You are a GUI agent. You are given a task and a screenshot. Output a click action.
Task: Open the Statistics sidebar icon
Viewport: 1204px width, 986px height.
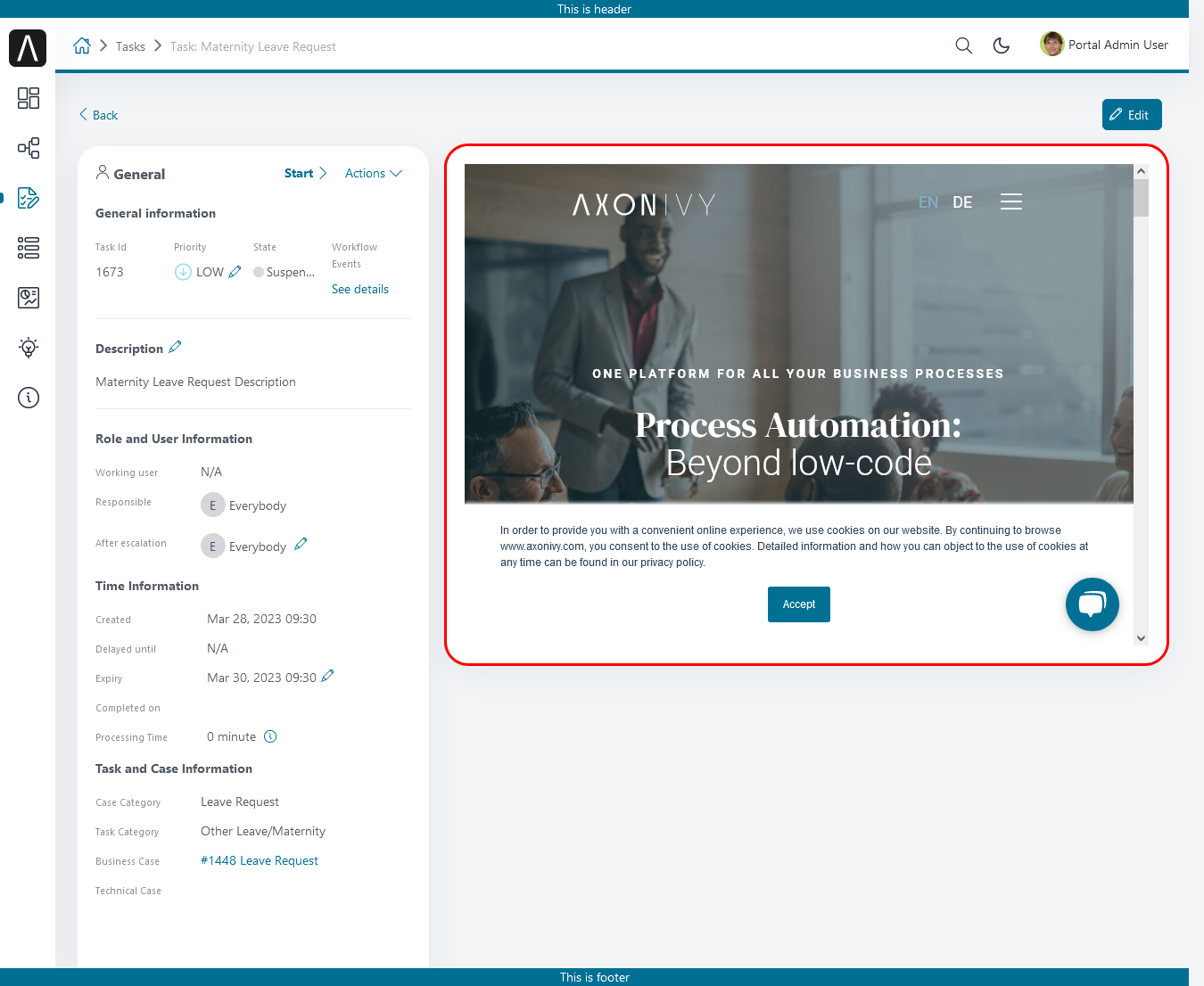[29, 298]
